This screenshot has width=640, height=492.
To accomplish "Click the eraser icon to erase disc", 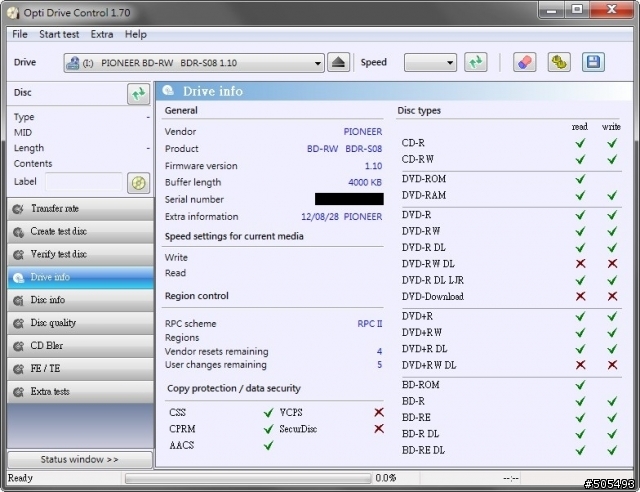I will pyautogui.click(x=524, y=62).
